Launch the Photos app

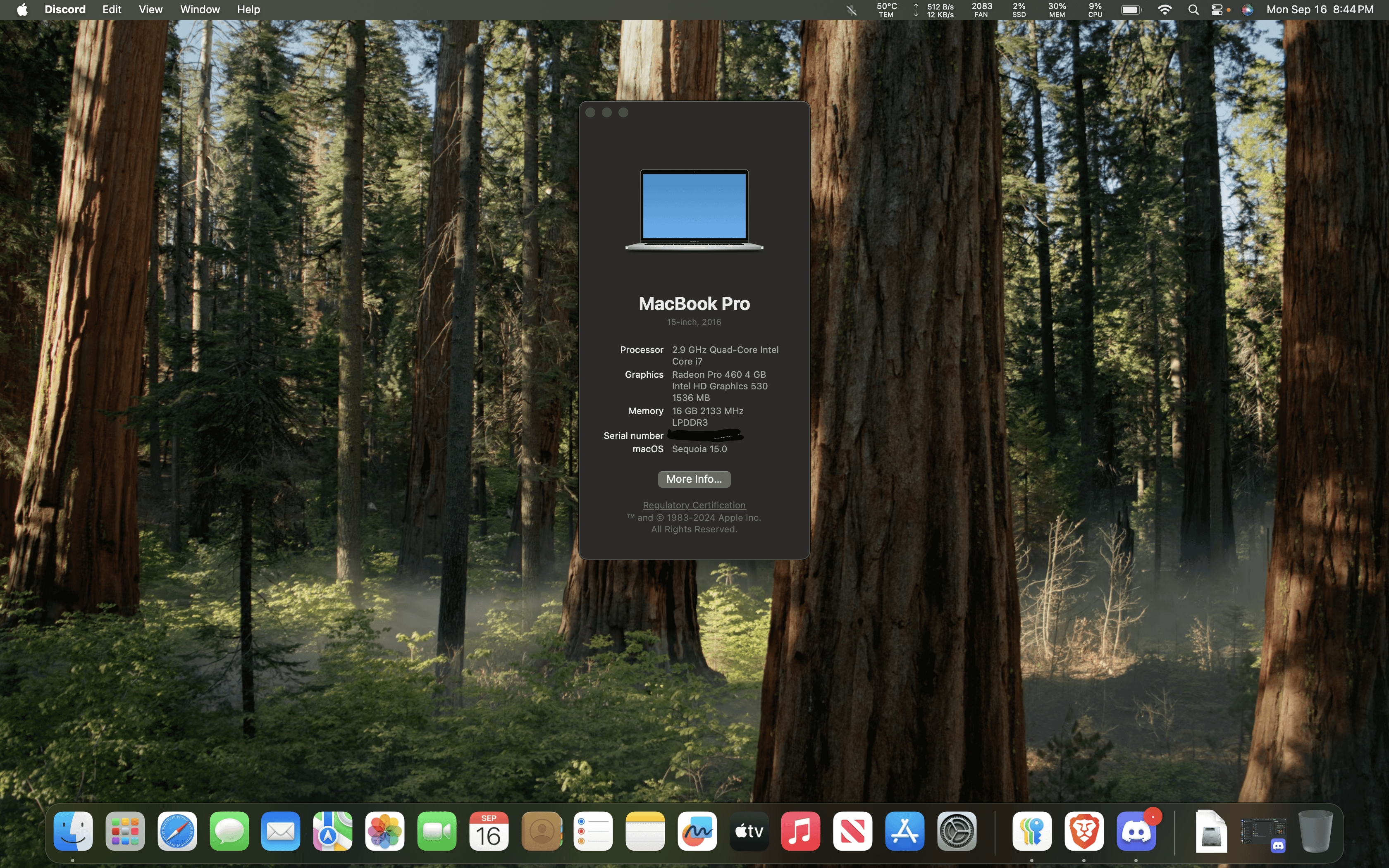click(384, 831)
